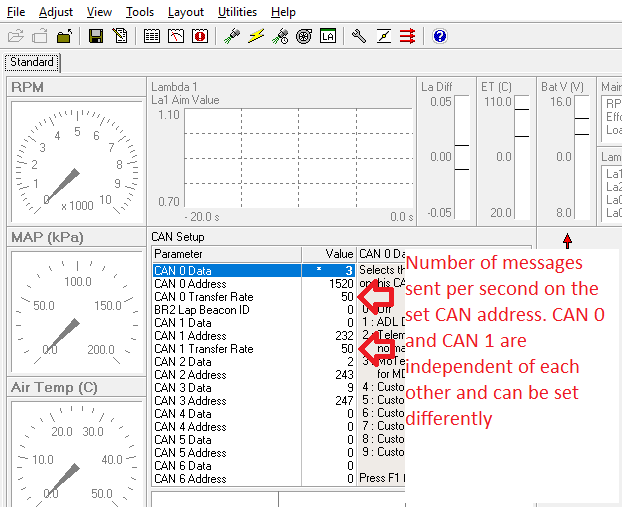Click the wrench setup icon

[x=359, y=37]
